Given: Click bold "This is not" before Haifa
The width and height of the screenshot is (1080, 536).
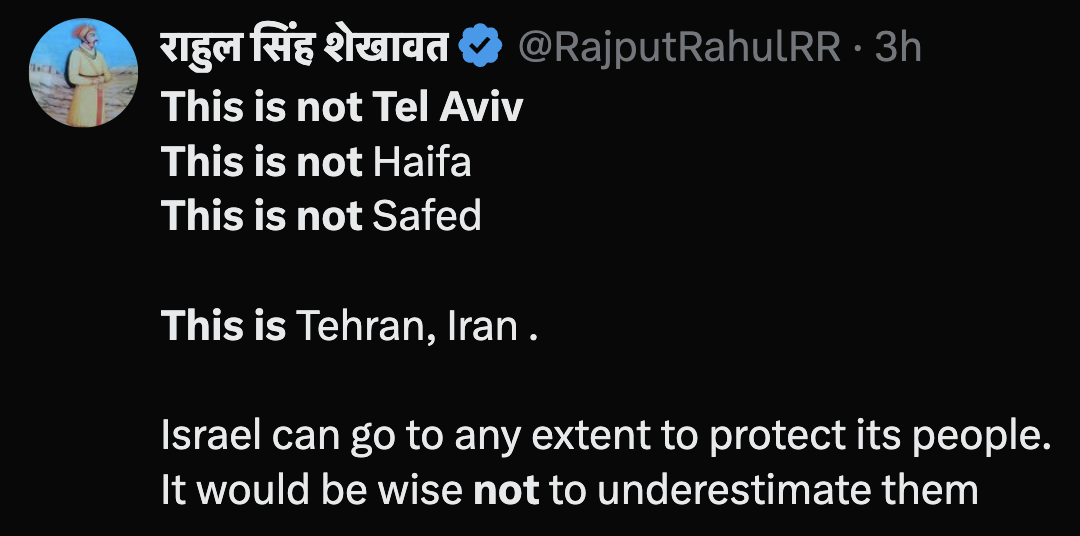Looking at the screenshot, I should coord(262,161).
